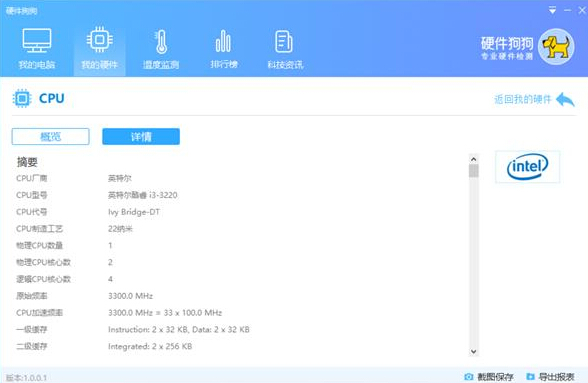Click the 英特尔 manufacturer value

[120, 178]
